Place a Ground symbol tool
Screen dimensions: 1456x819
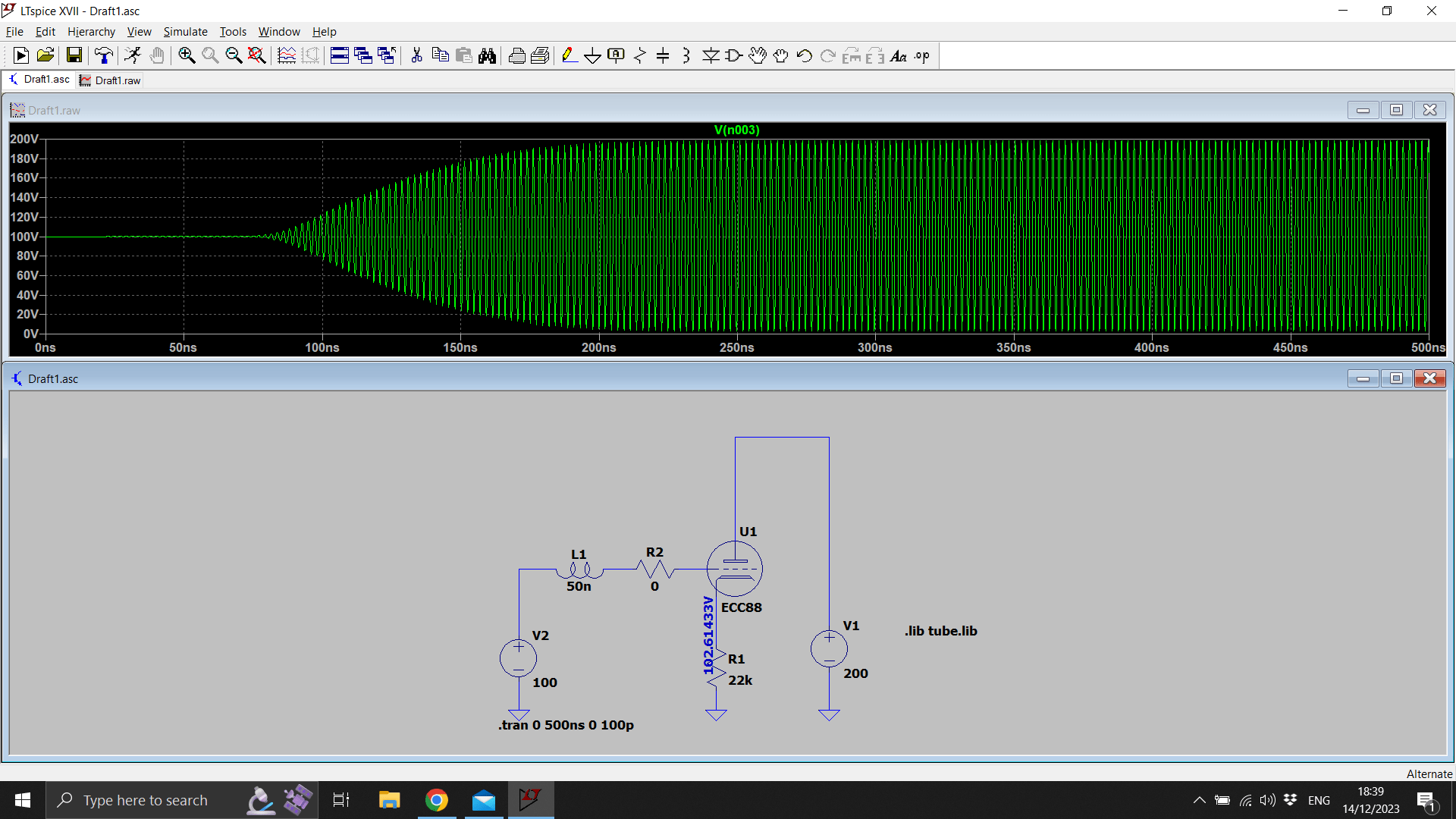[x=593, y=55]
